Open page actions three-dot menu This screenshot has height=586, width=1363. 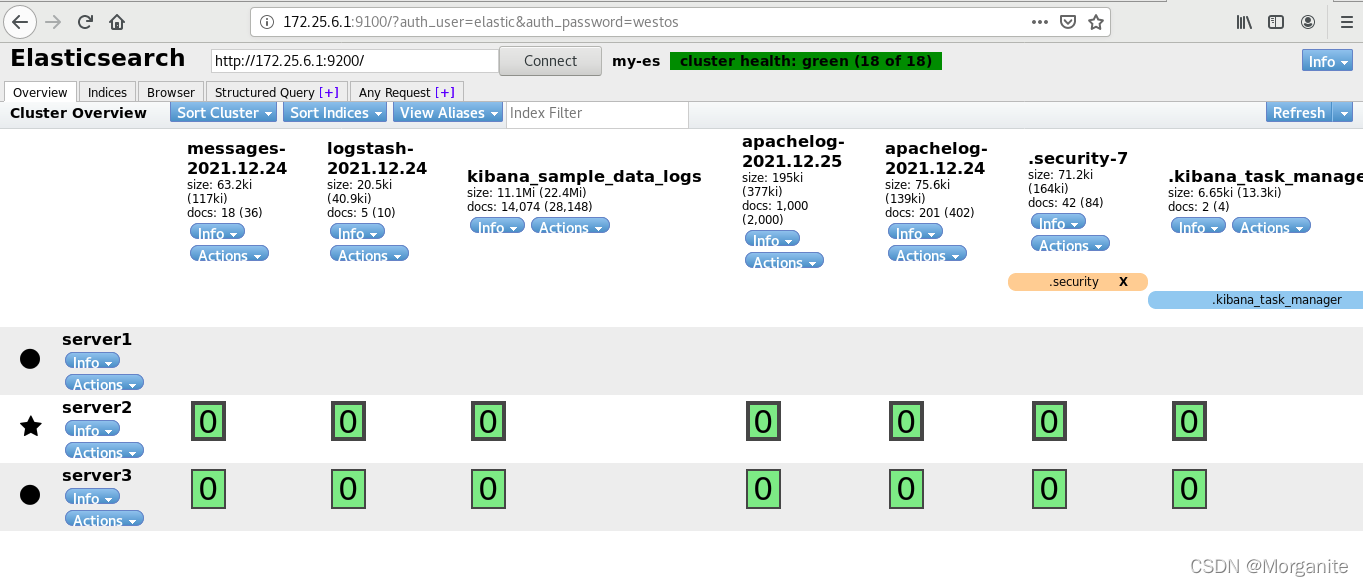click(x=1042, y=21)
